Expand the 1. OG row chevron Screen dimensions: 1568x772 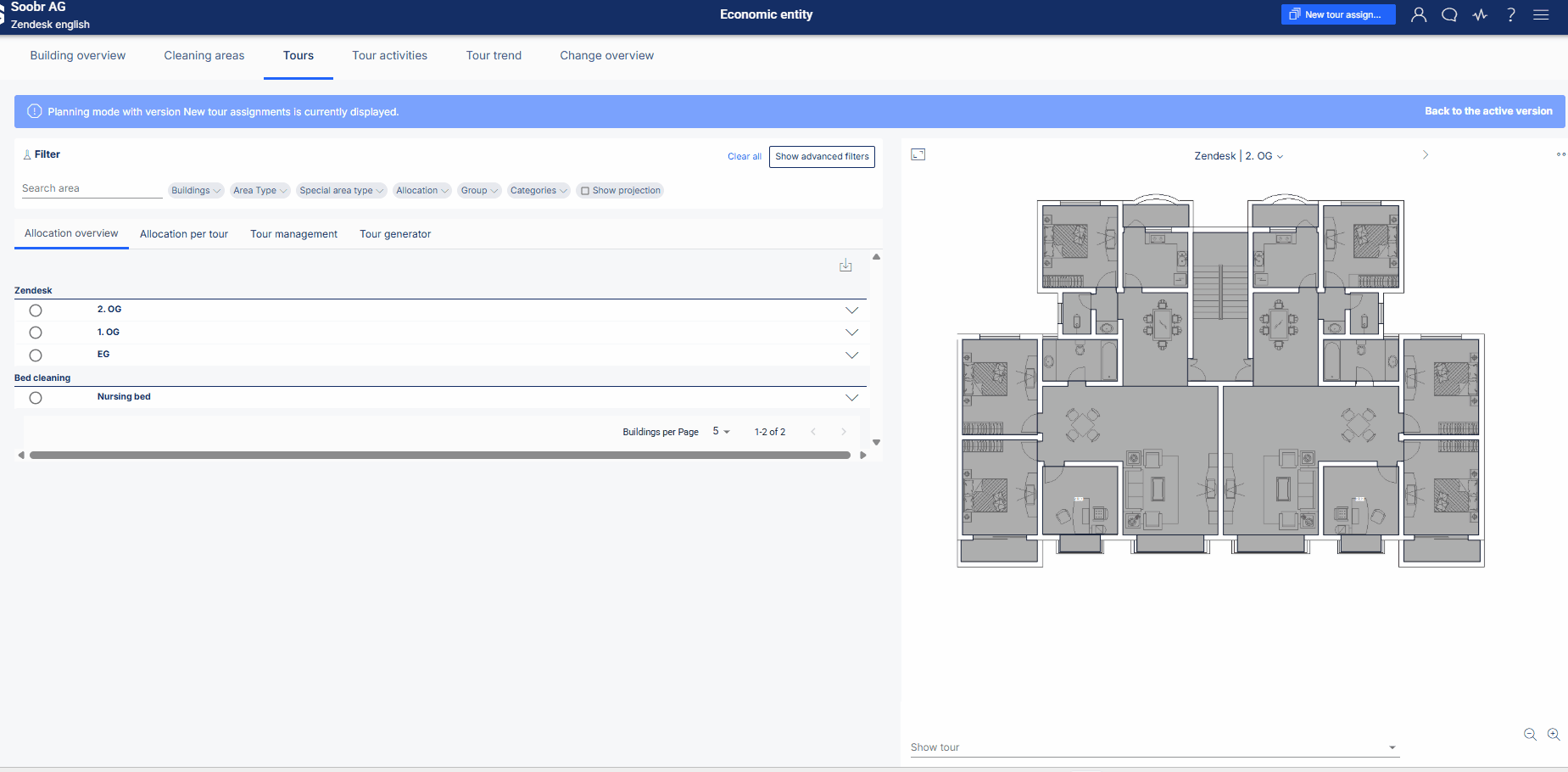(x=851, y=333)
